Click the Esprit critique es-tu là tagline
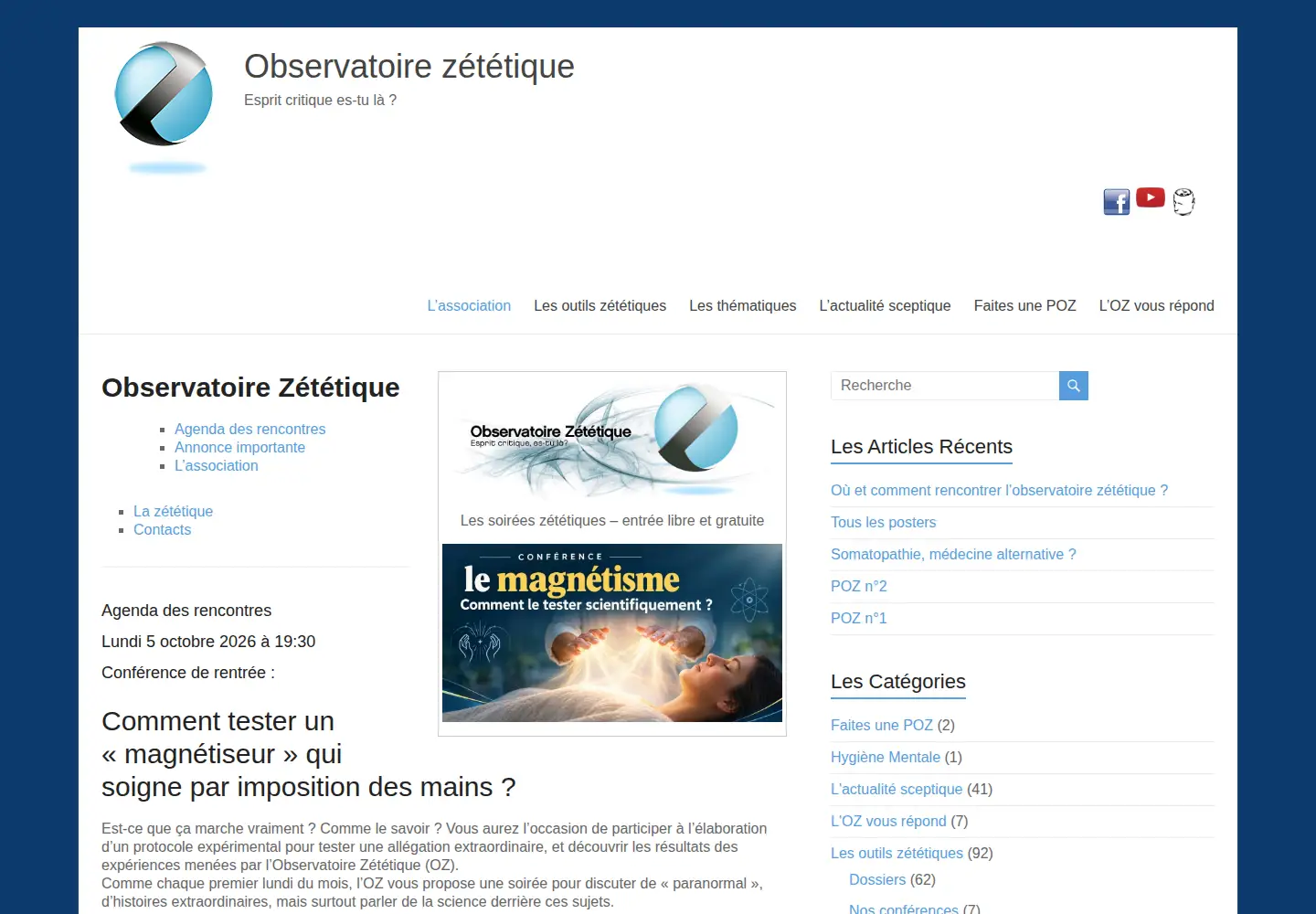 coord(320,101)
